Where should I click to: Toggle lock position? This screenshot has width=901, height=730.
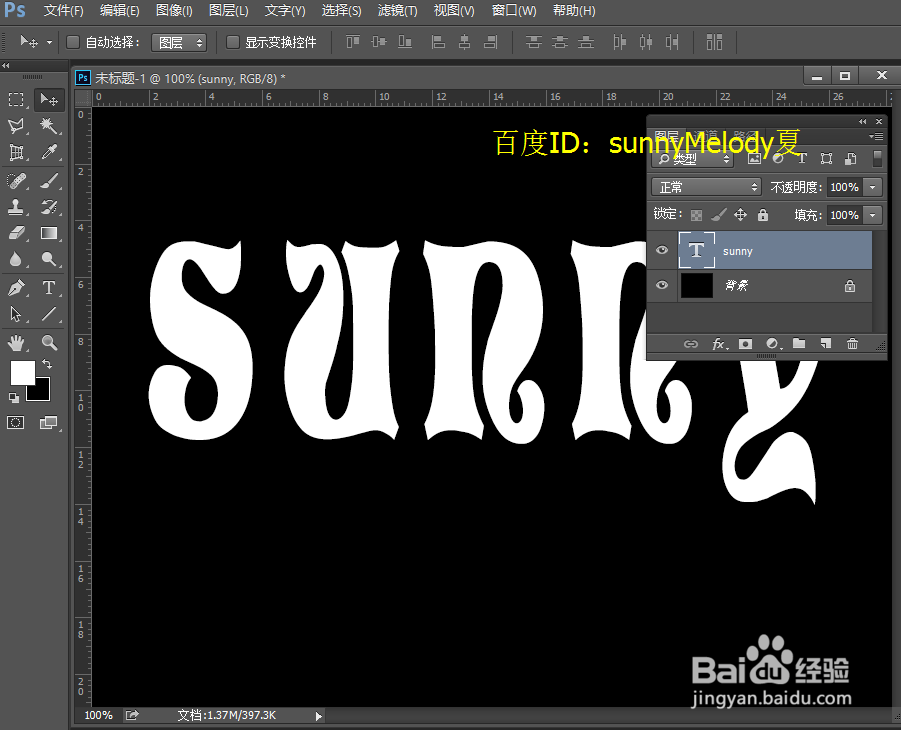pyautogui.click(x=741, y=215)
